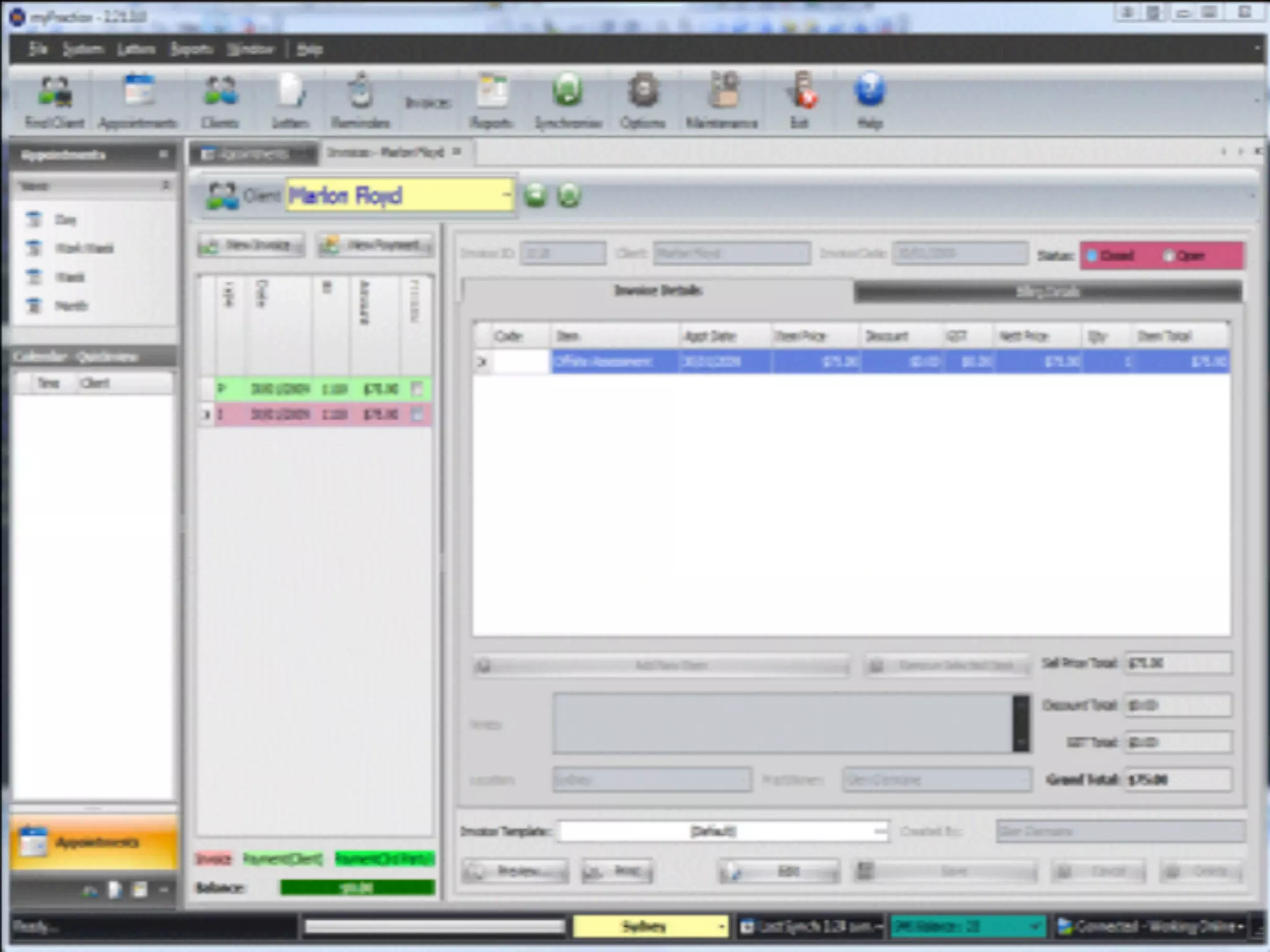Click the New Invoice button
The image size is (1270, 952).
point(251,245)
